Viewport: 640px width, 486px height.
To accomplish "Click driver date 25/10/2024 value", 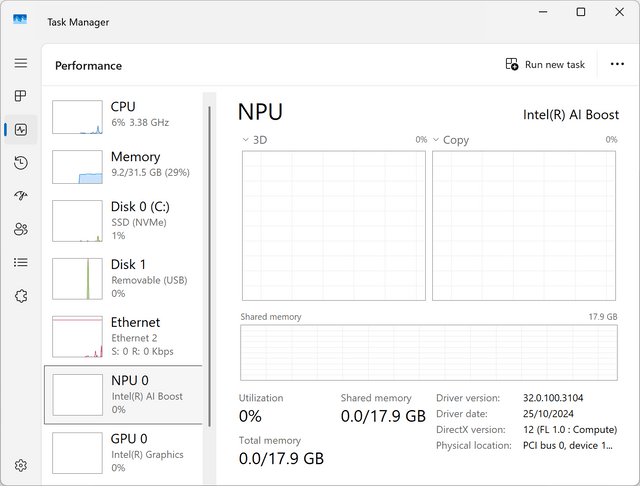I will pyautogui.click(x=548, y=414).
